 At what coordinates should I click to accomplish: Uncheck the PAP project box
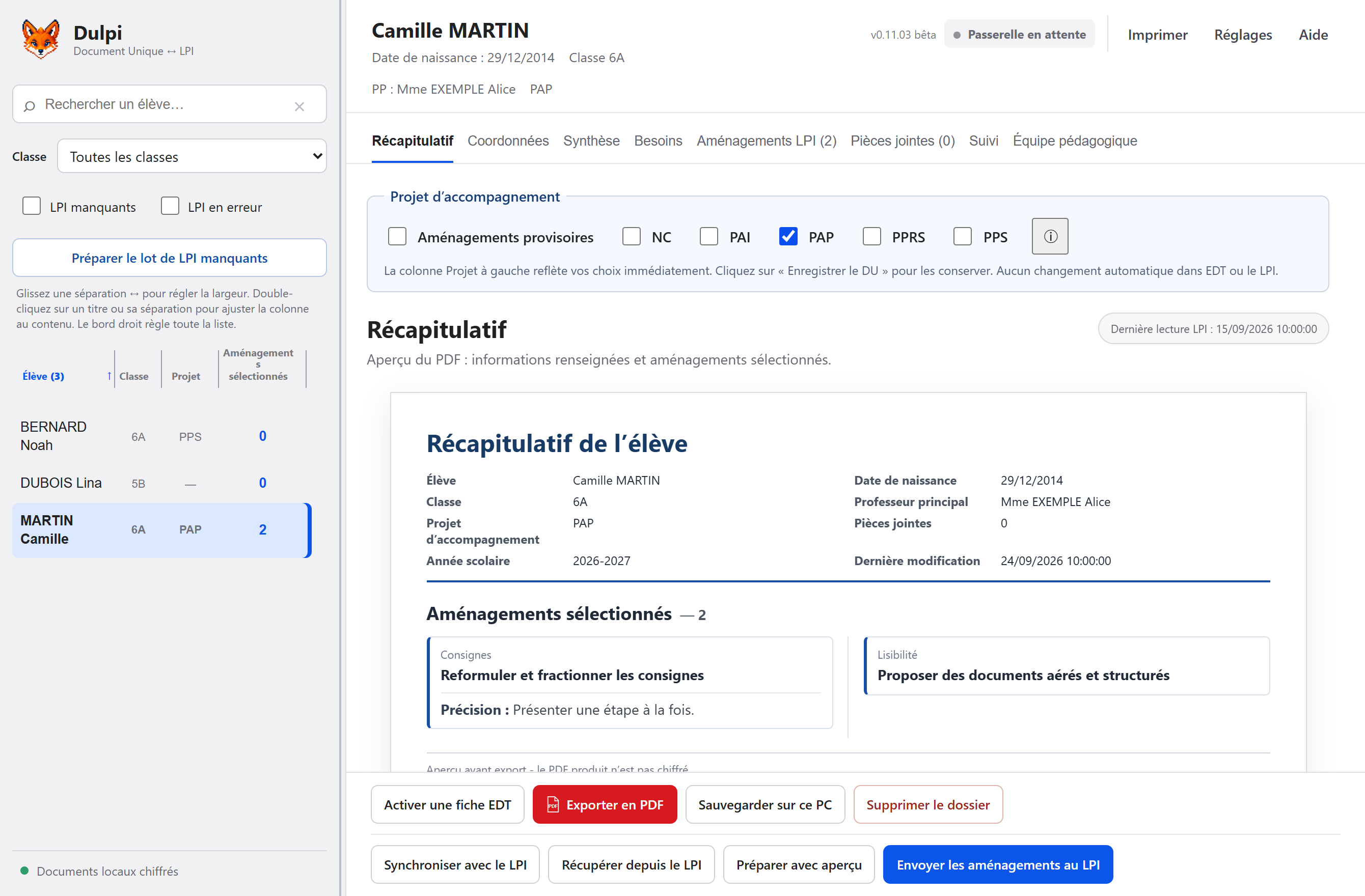pyautogui.click(x=788, y=236)
